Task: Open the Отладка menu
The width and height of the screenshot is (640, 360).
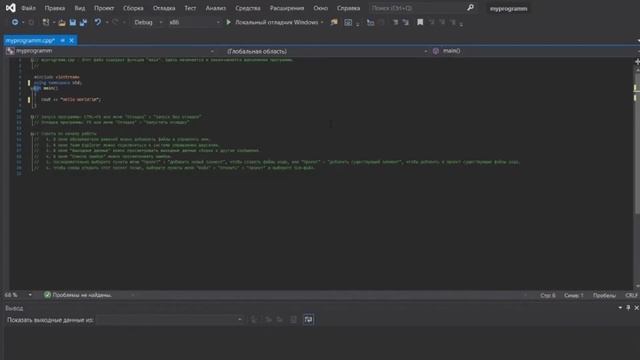Action: [x=164, y=8]
